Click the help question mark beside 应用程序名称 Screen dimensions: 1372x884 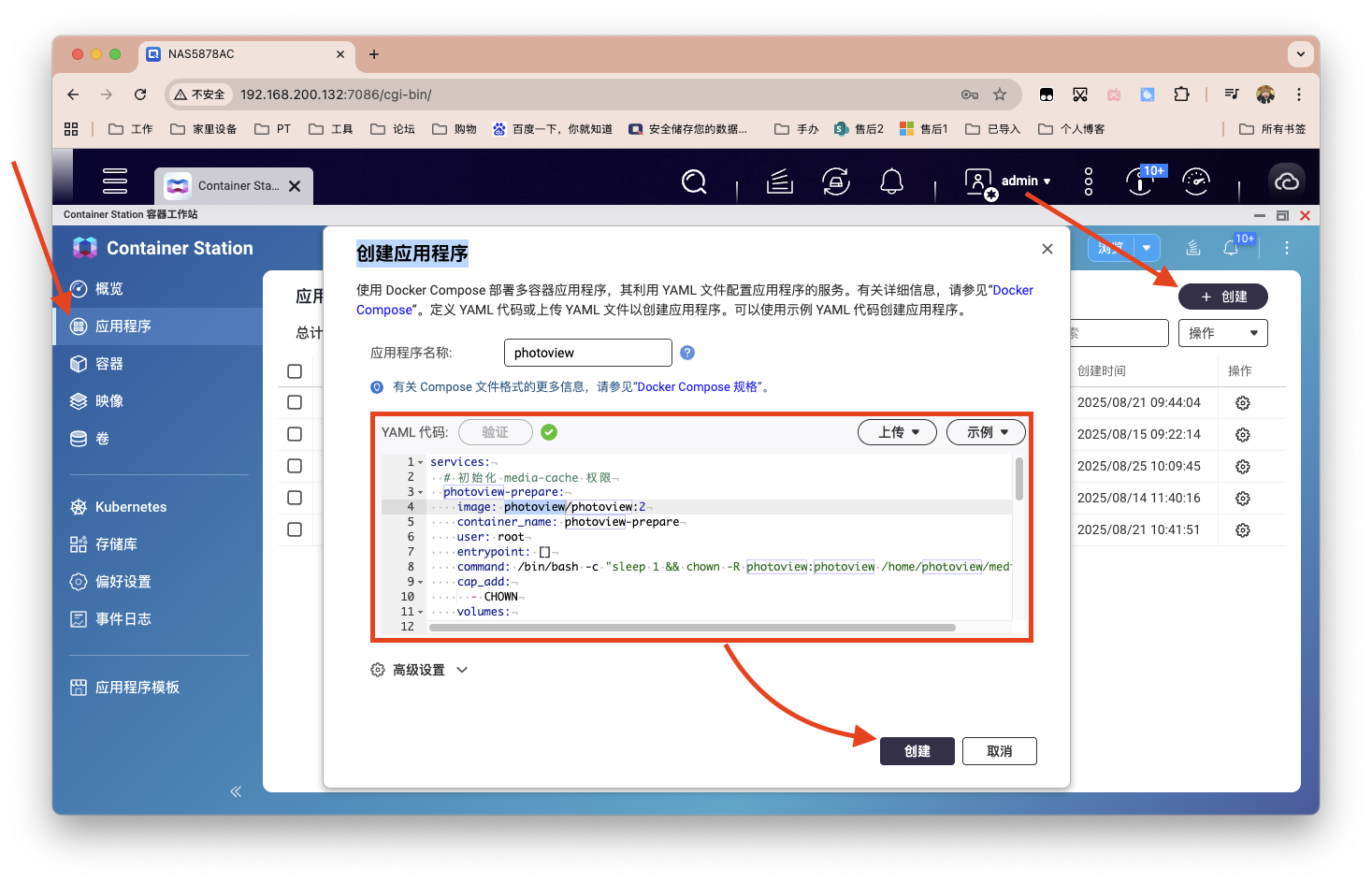[687, 353]
